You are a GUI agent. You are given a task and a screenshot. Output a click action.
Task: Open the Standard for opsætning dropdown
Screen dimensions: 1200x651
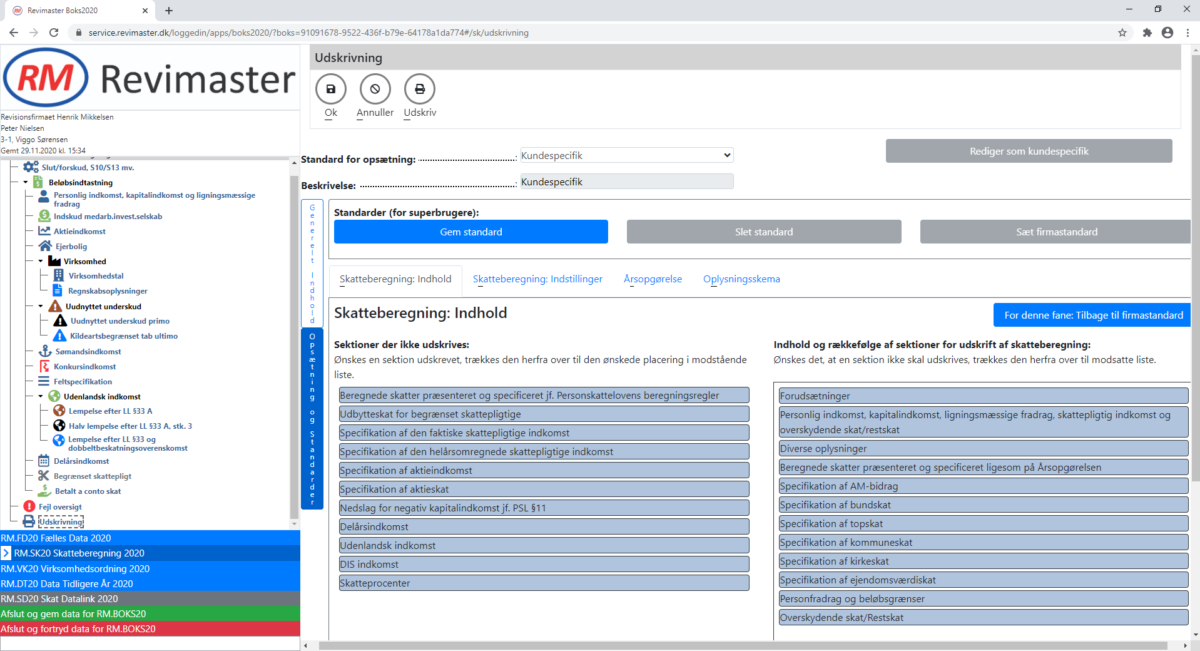626,156
